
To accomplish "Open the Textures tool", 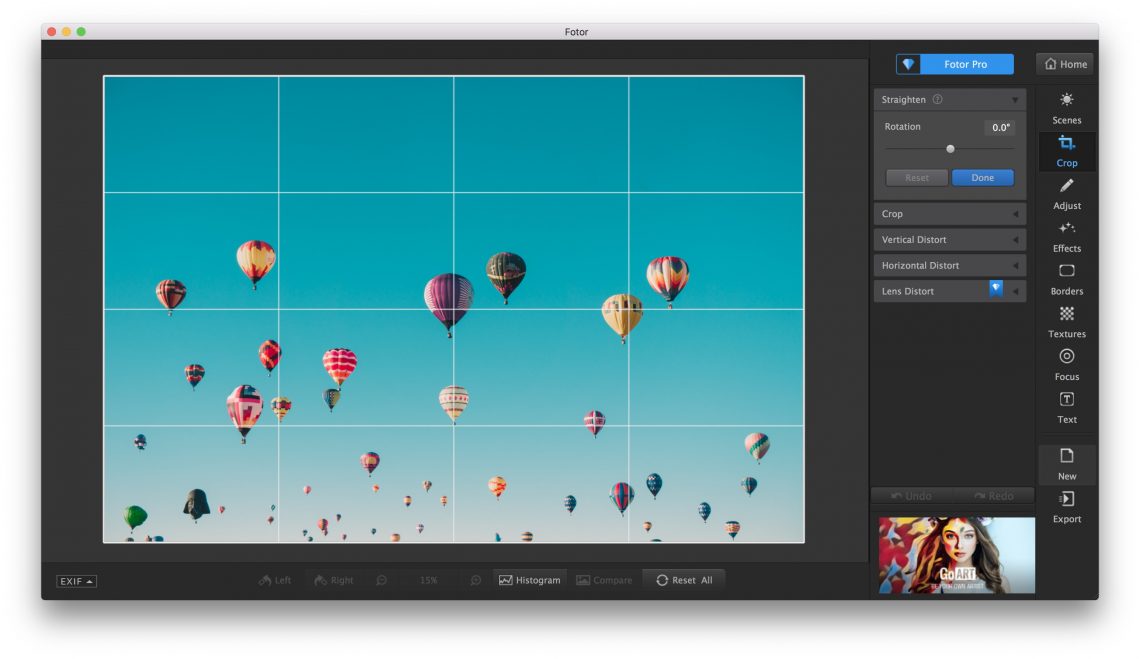I will (1066, 322).
